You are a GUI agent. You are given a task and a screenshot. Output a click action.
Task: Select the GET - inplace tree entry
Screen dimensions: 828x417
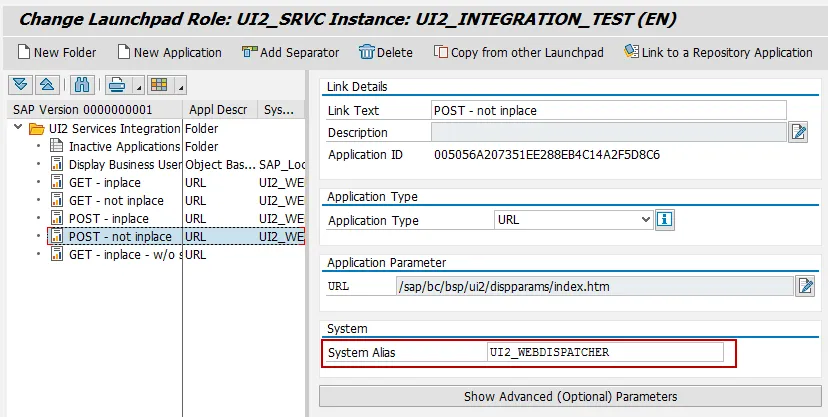coord(105,183)
